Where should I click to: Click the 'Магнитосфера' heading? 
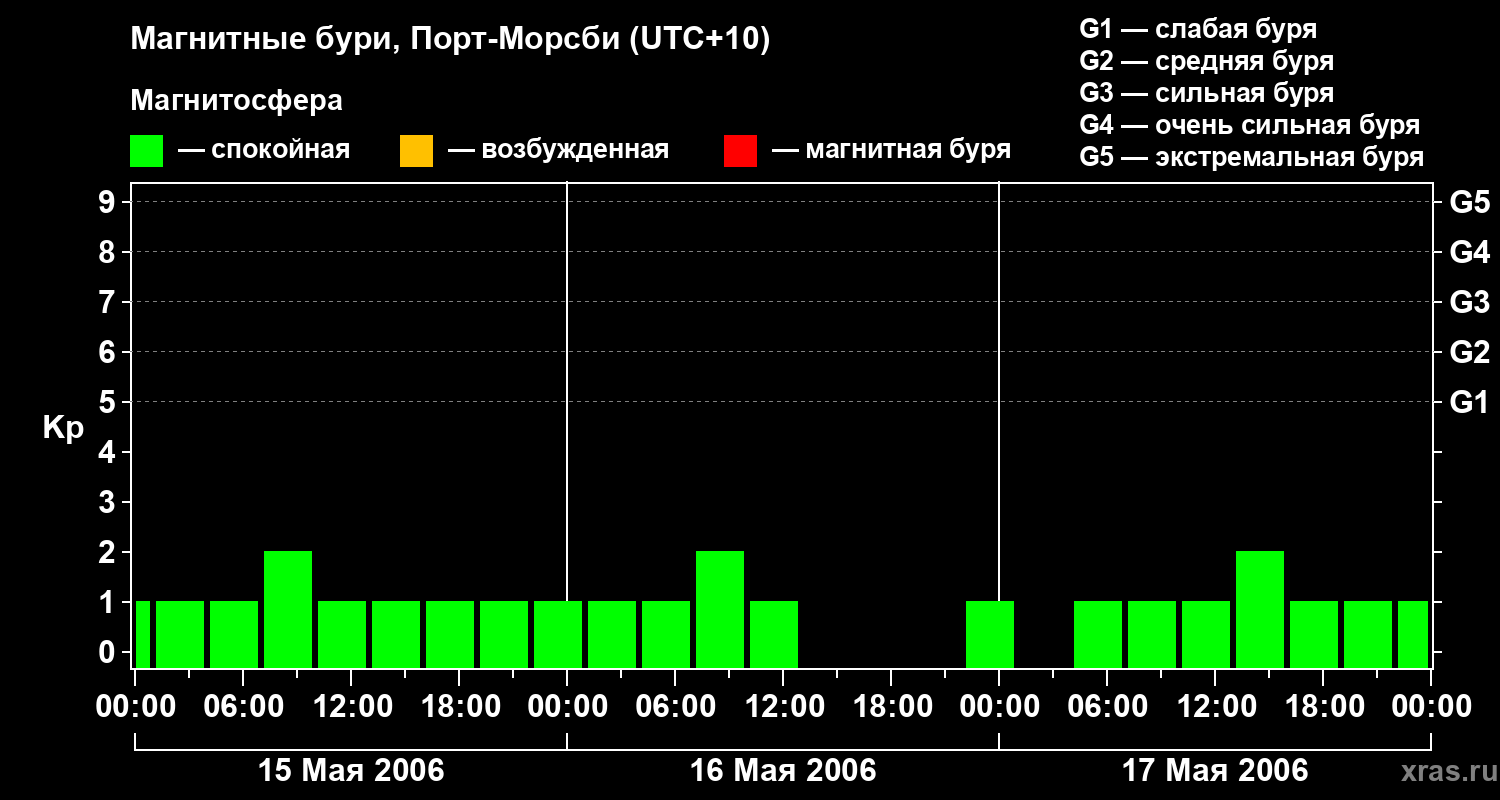[x=237, y=101]
